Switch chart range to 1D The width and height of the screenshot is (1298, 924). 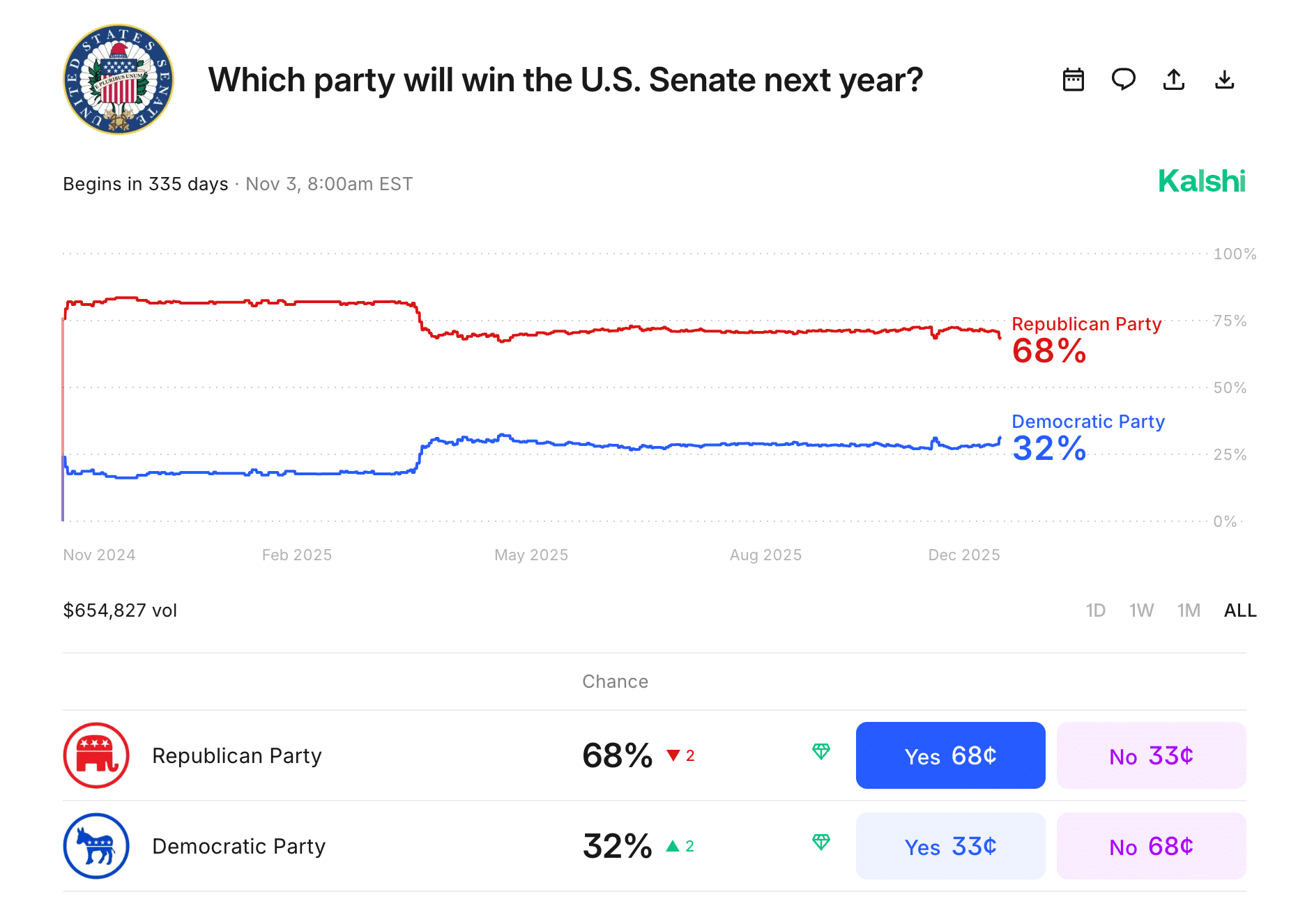tap(1095, 610)
